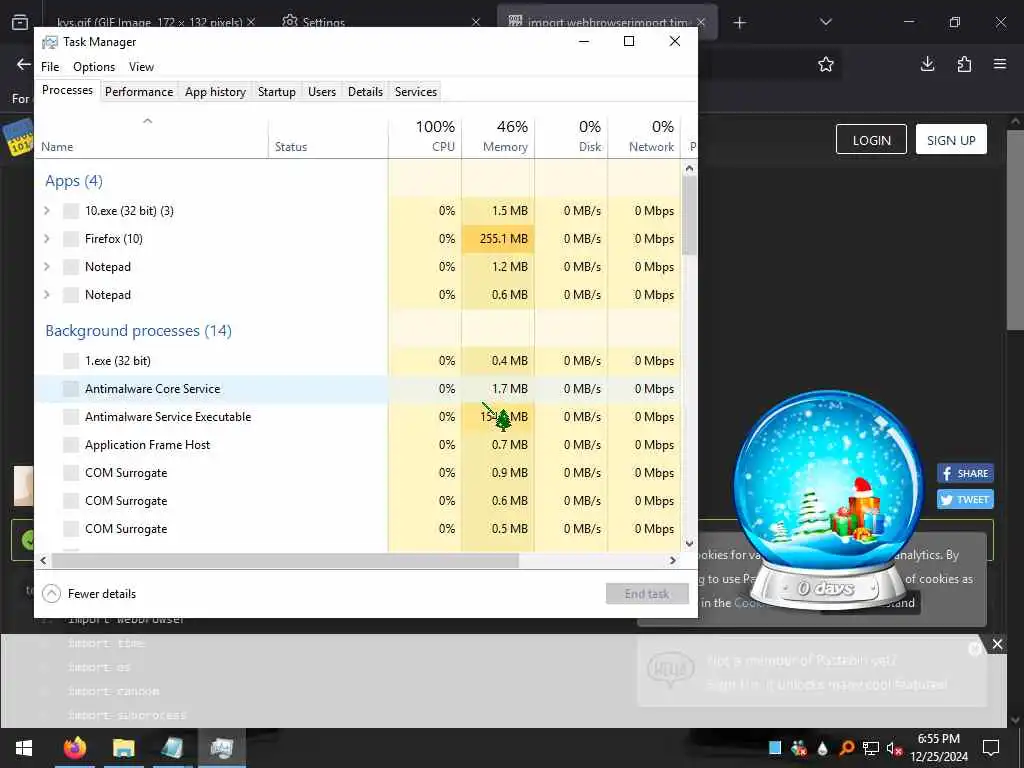
Task: Open the Firefox downloads panel
Action: click(927, 64)
